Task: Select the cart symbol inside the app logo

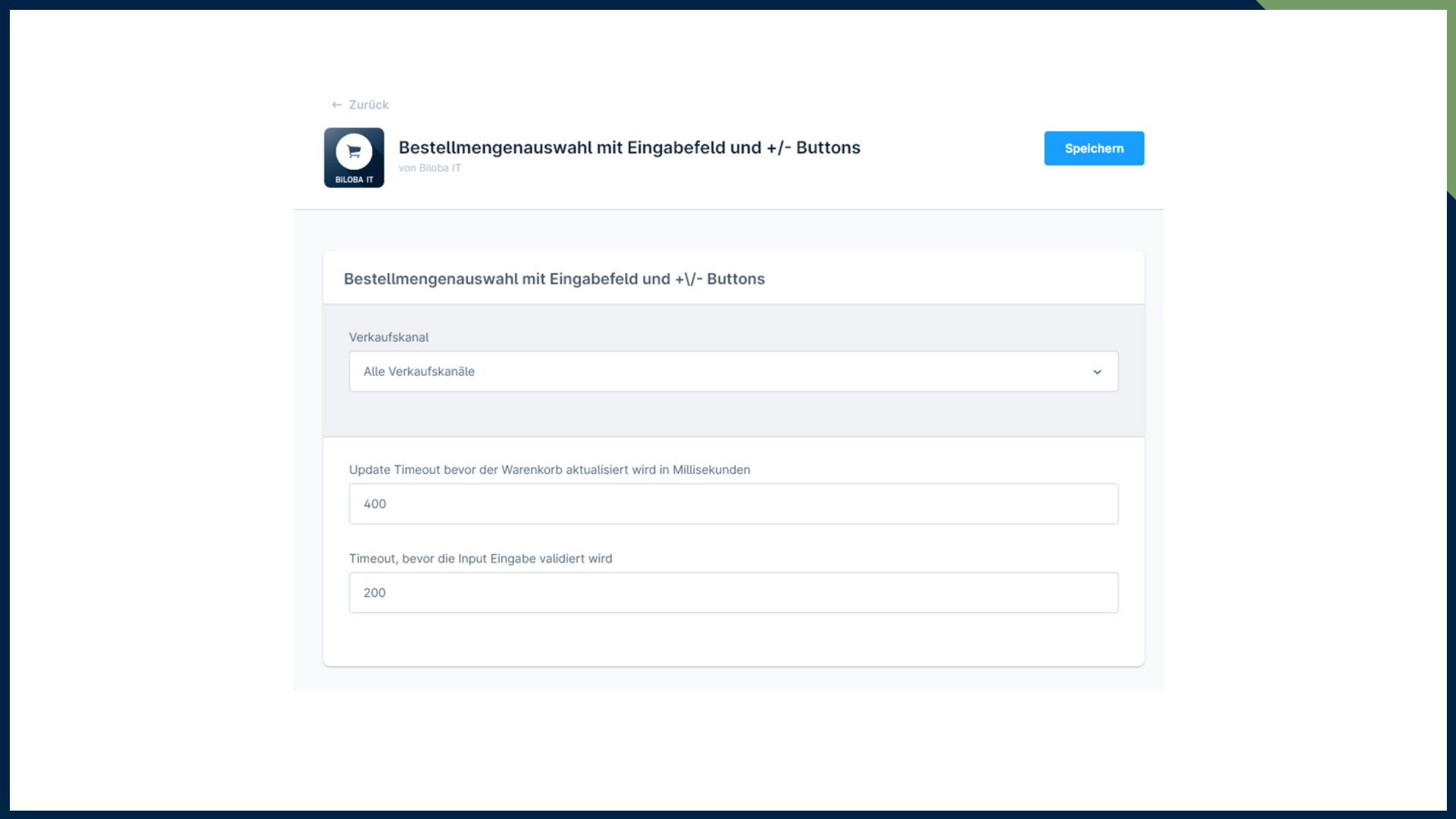Action: tap(353, 150)
